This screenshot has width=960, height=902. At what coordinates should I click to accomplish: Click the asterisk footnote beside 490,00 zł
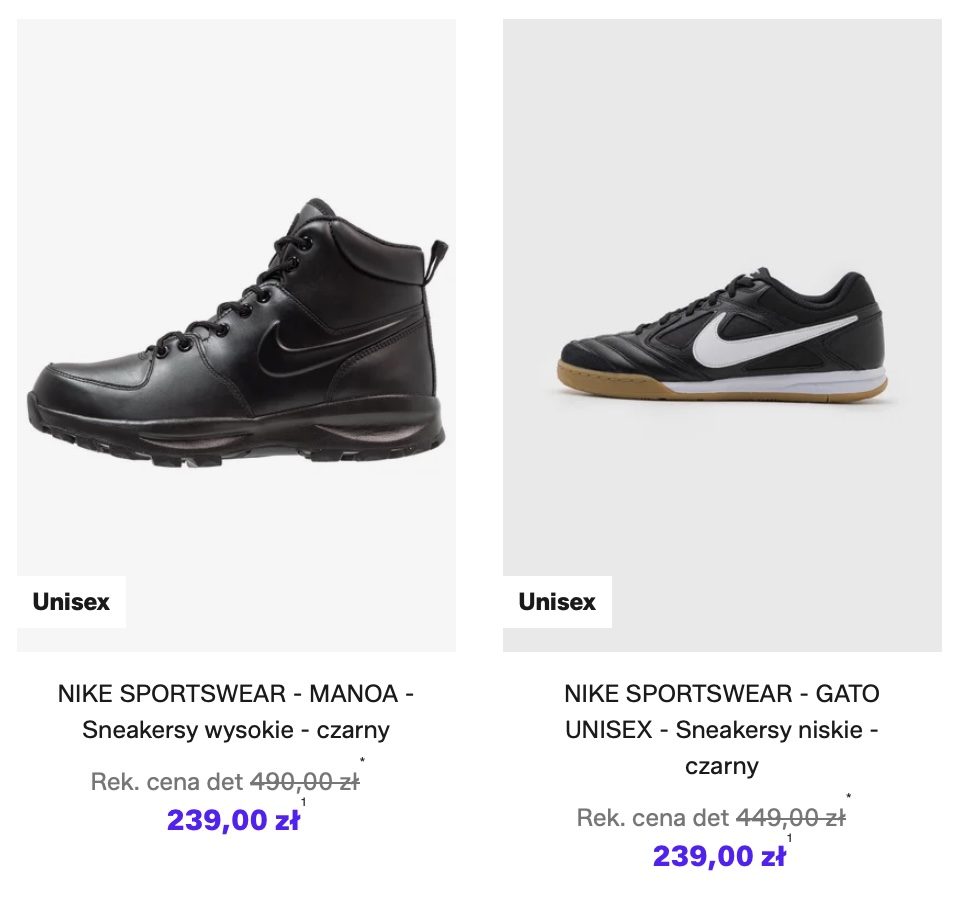coord(362,763)
